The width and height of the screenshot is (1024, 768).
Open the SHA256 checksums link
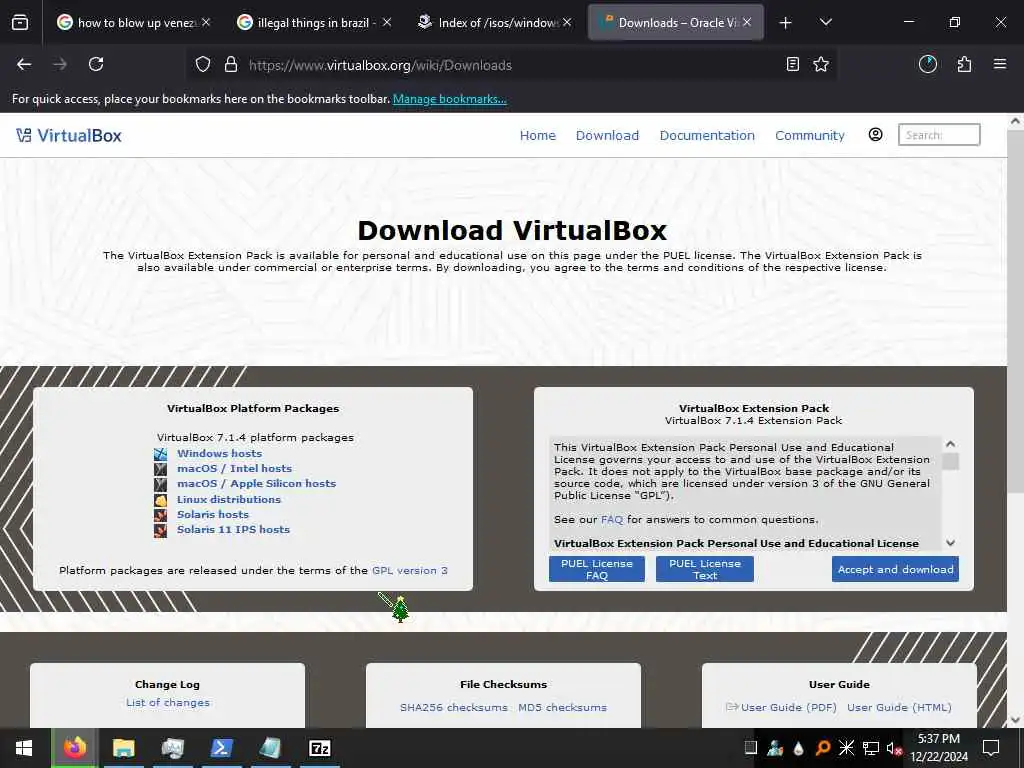(454, 707)
